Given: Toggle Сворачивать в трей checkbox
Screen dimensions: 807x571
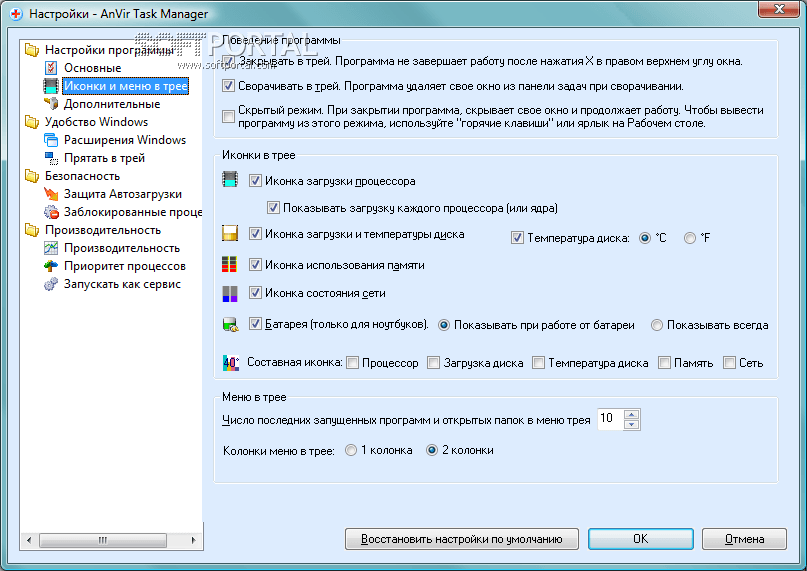Looking at the screenshot, I should point(229,85).
